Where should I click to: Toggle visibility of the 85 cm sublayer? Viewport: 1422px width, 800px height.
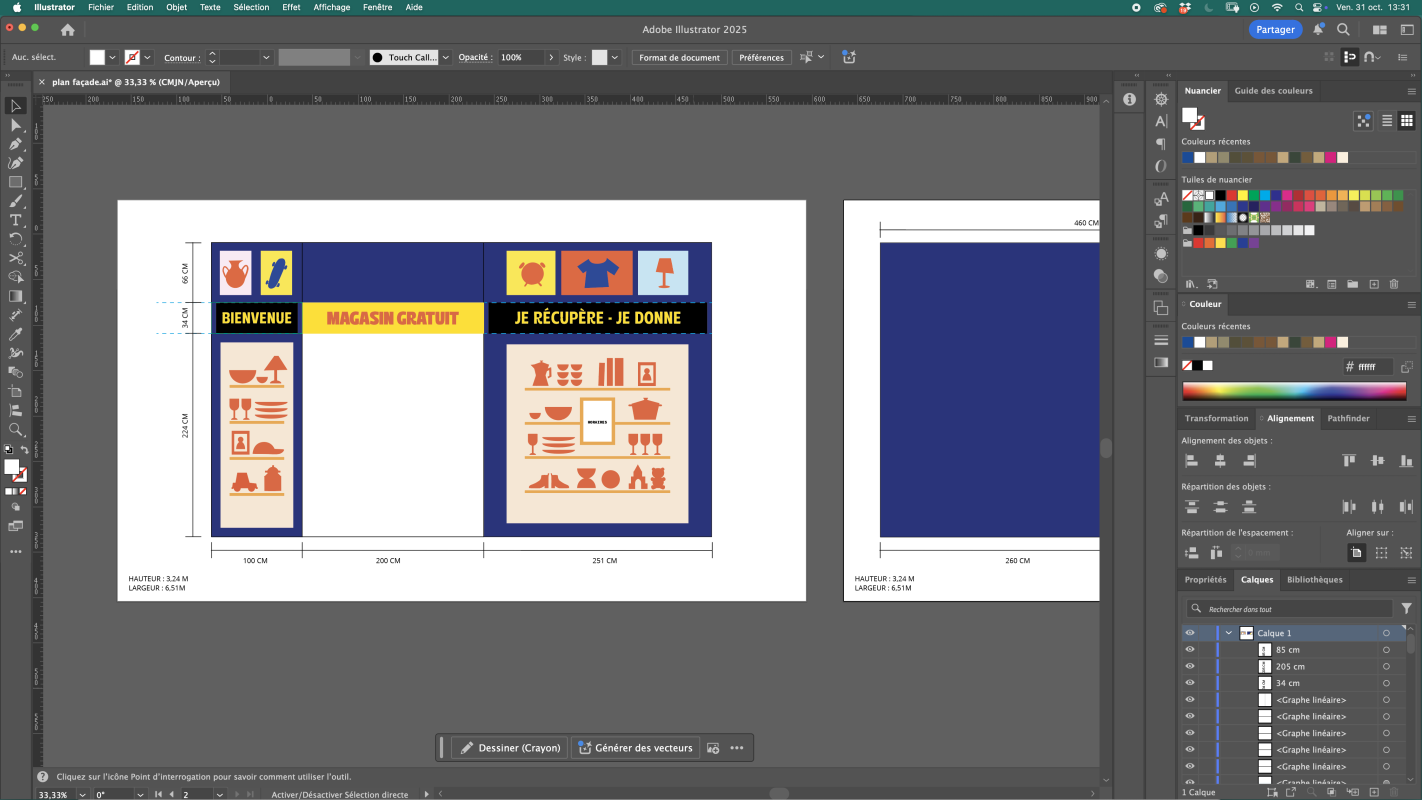click(x=1189, y=650)
